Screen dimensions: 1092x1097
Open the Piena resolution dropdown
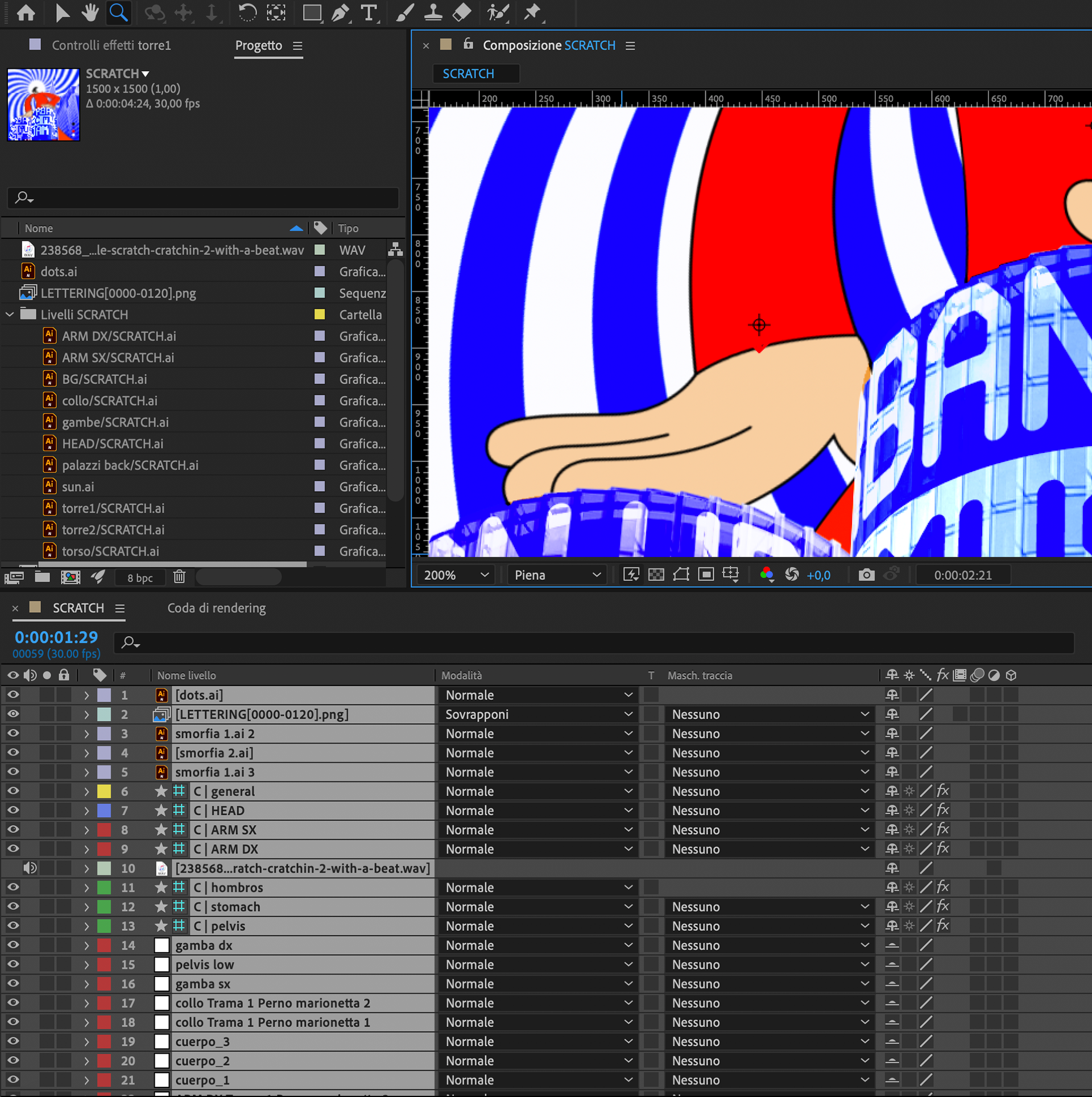coord(557,575)
